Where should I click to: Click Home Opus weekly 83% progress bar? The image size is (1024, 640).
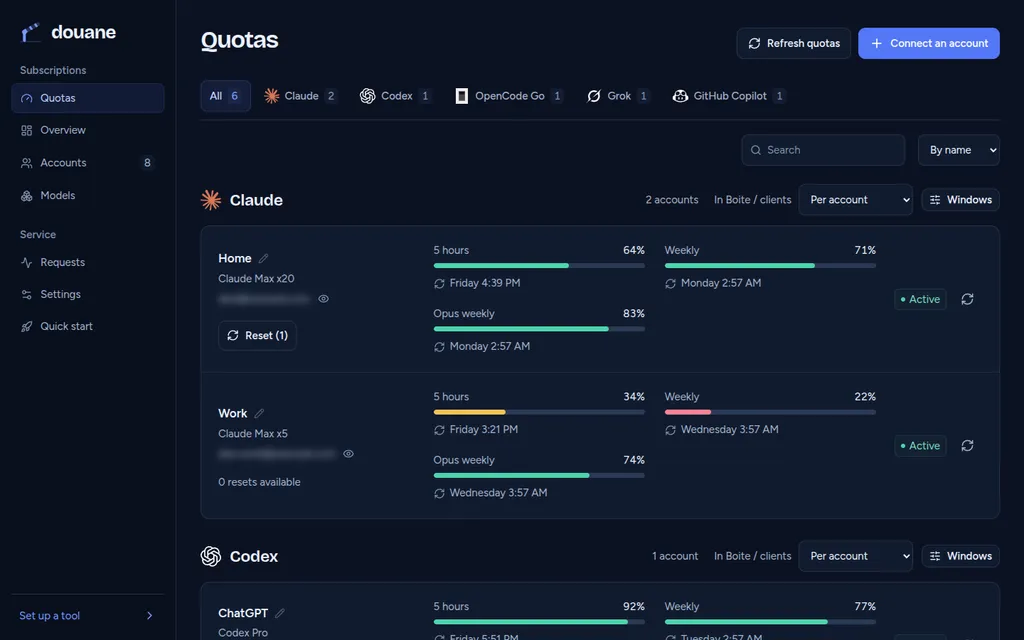click(x=539, y=329)
